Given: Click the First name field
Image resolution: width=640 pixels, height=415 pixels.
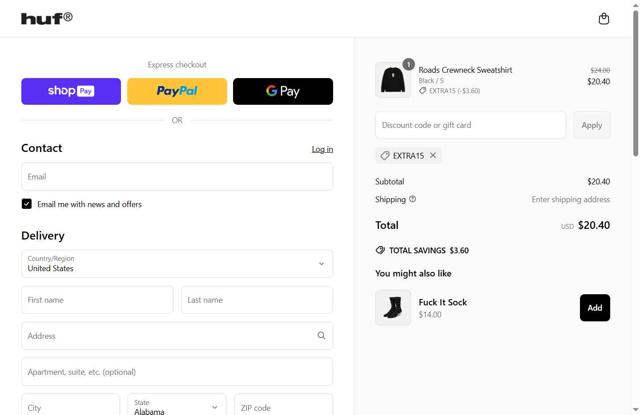Looking at the screenshot, I should pos(97,300).
